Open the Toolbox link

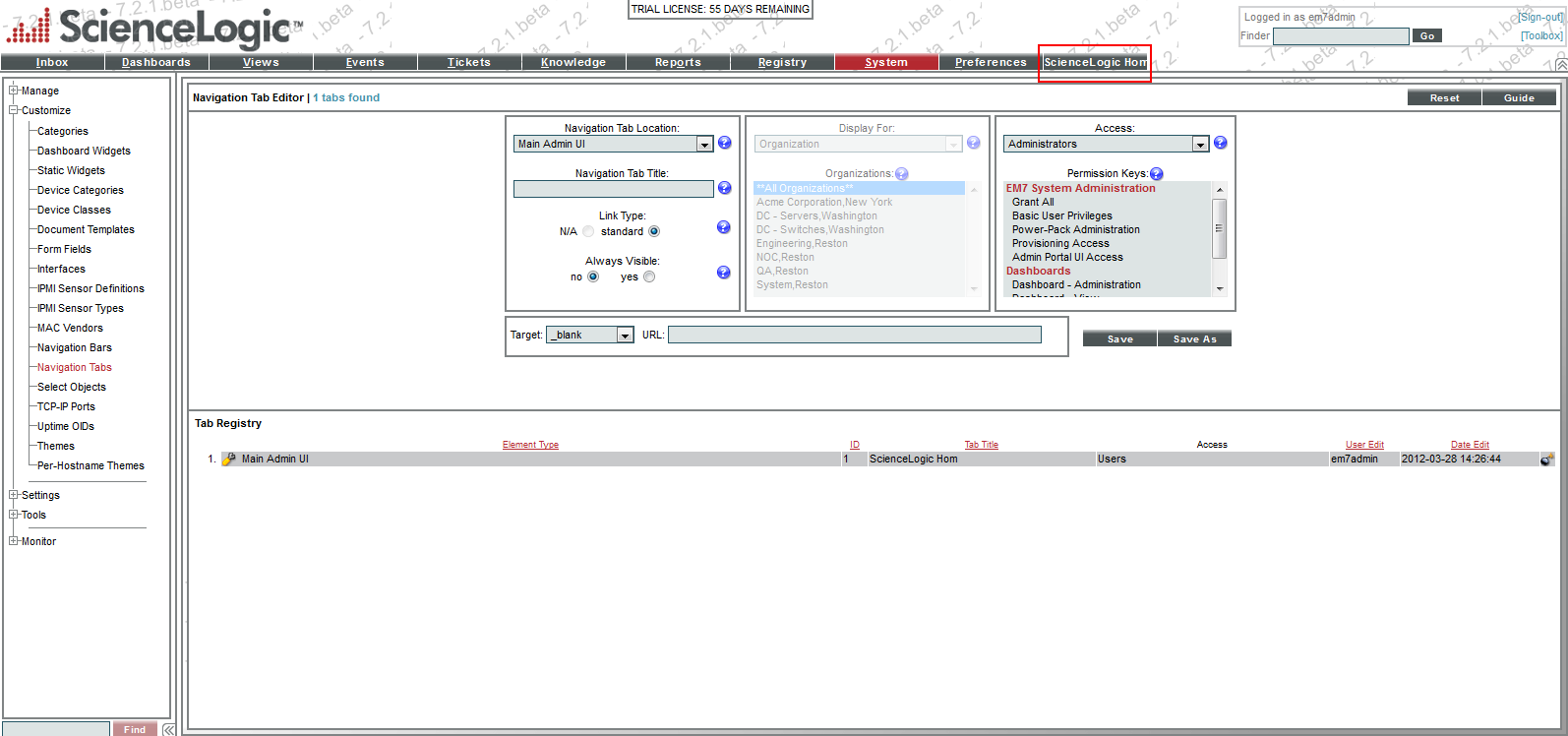[1541, 35]
